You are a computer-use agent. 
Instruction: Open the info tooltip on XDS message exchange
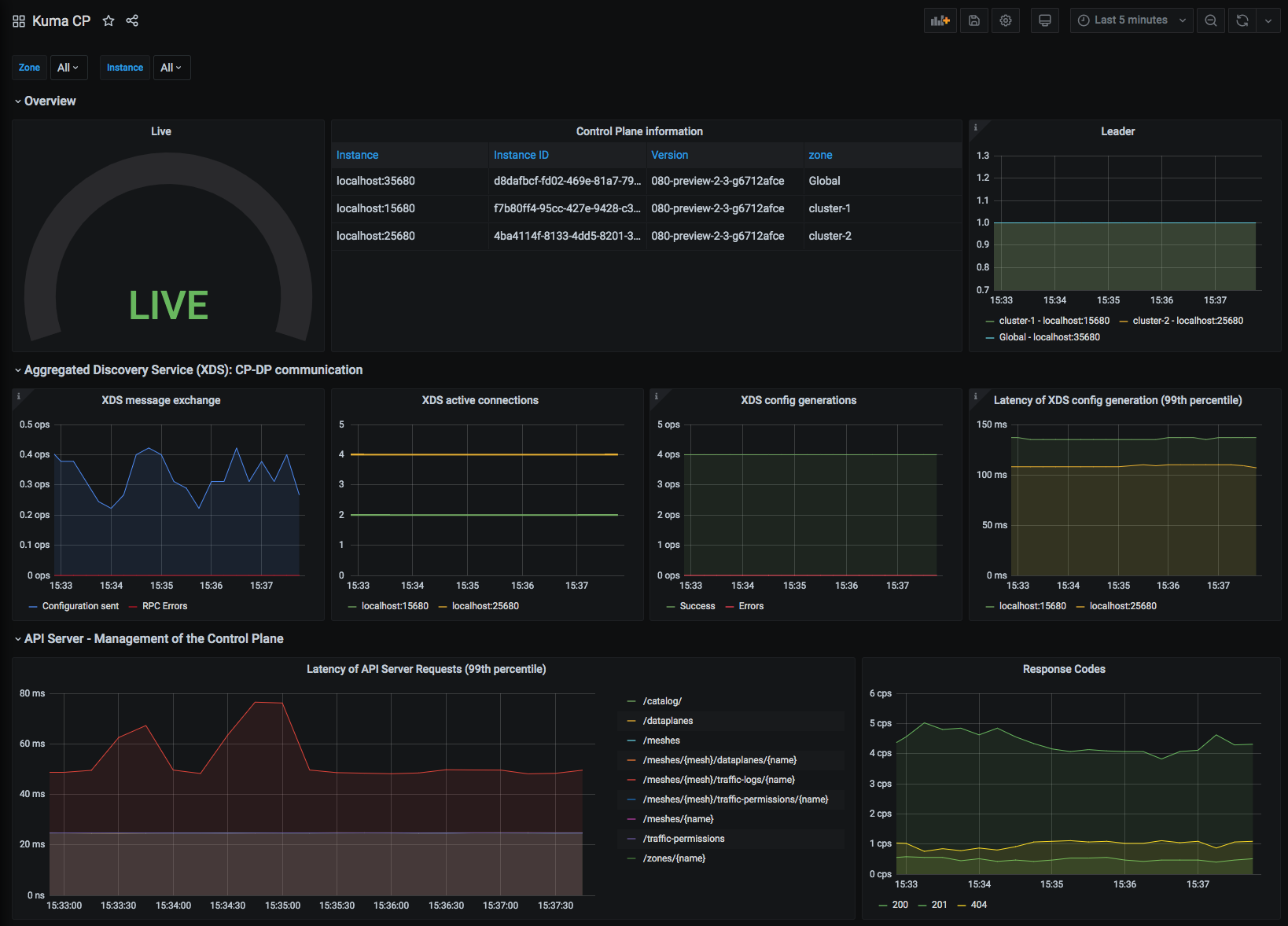tap(17, 396)
